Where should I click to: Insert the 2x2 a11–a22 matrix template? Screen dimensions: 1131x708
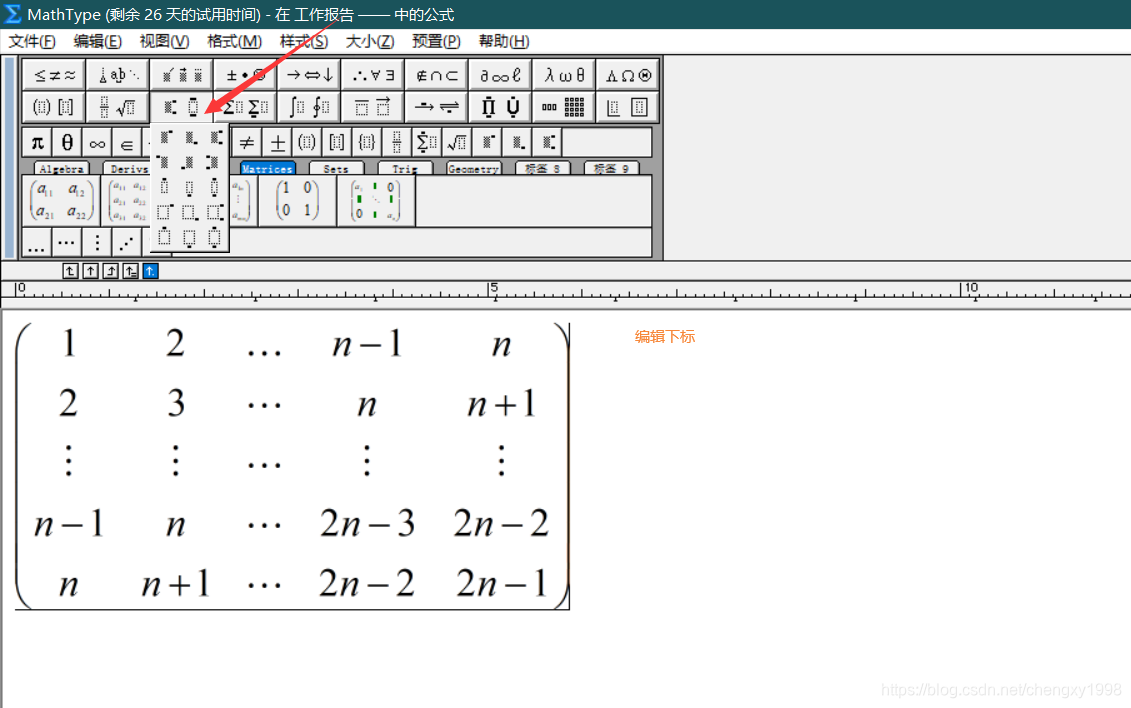[x=61, y=201]
